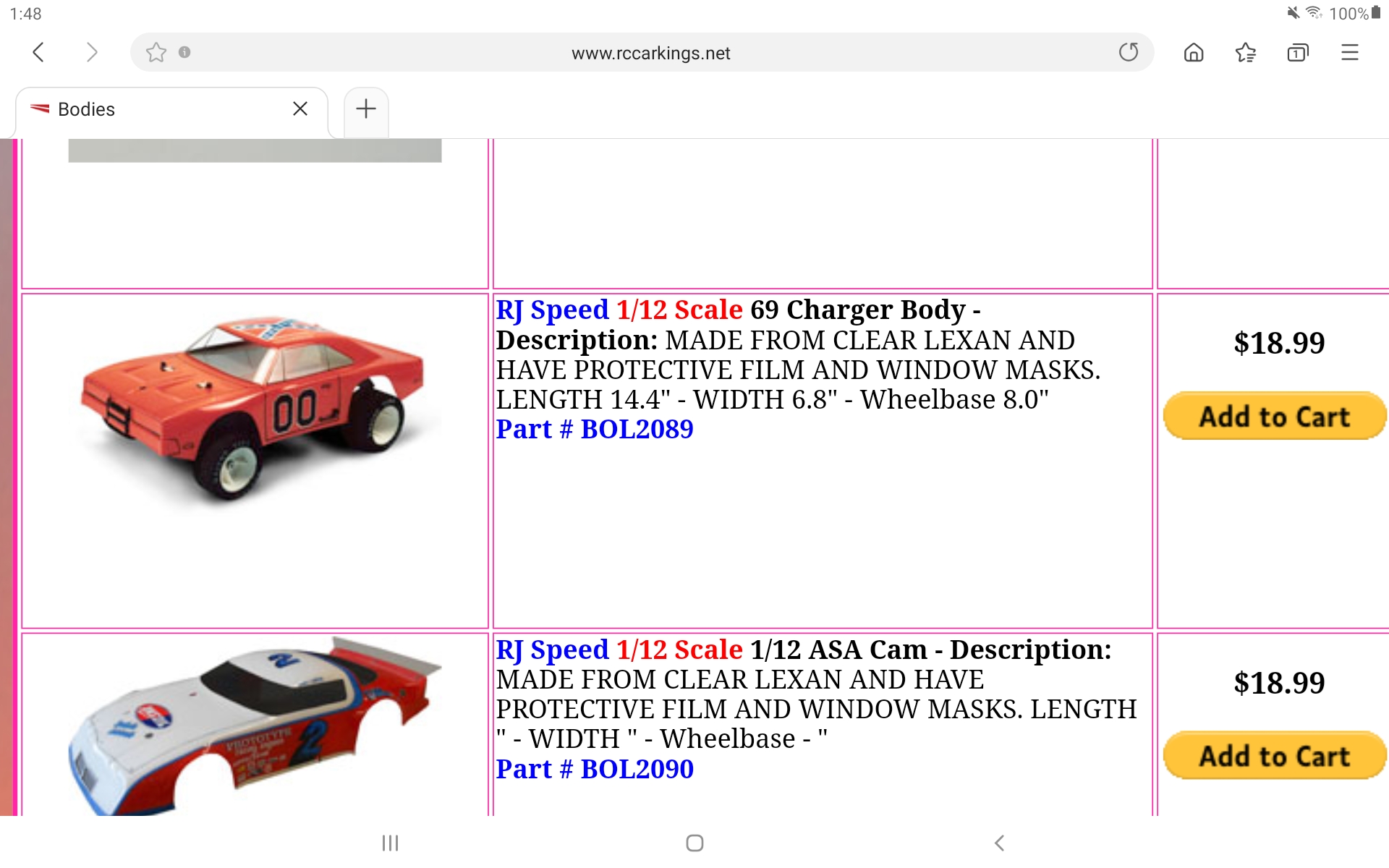This screenshot has height=868, width=1389.
Task: Select the ASA Cam $18.99 price
Action: [1279, 683]
